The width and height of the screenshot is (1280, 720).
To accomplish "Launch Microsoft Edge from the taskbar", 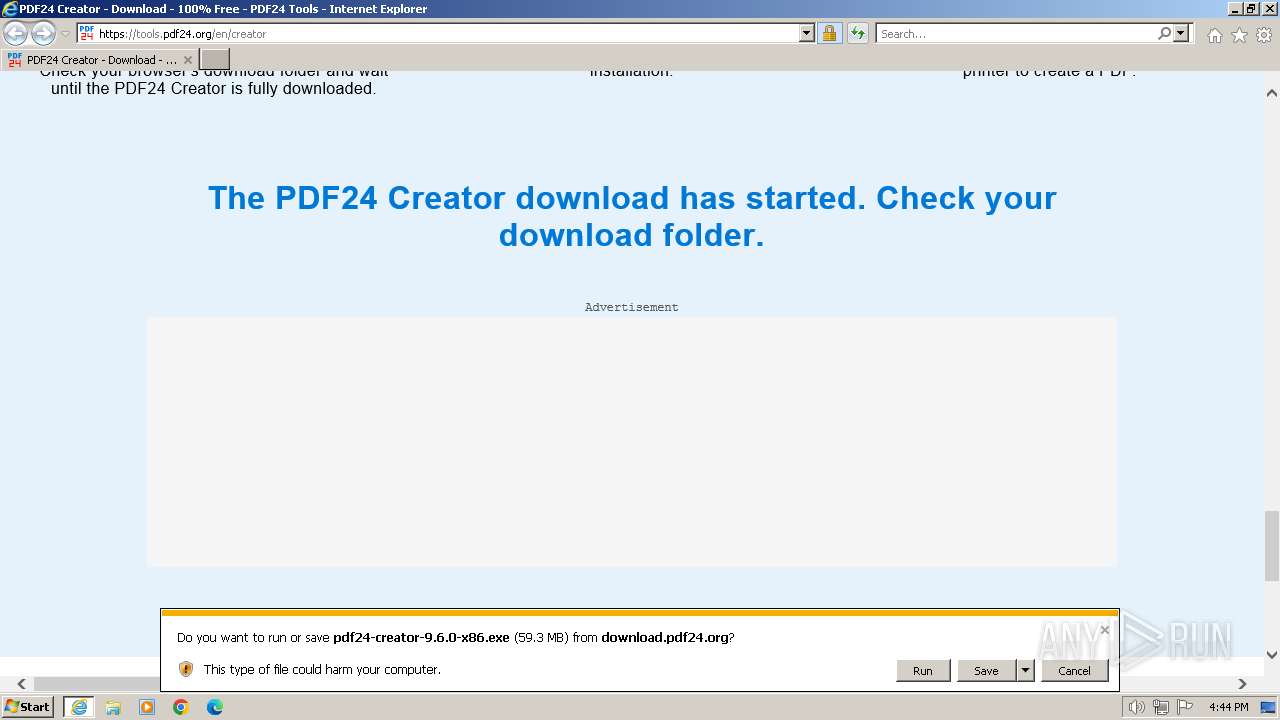I will [215, 707].
